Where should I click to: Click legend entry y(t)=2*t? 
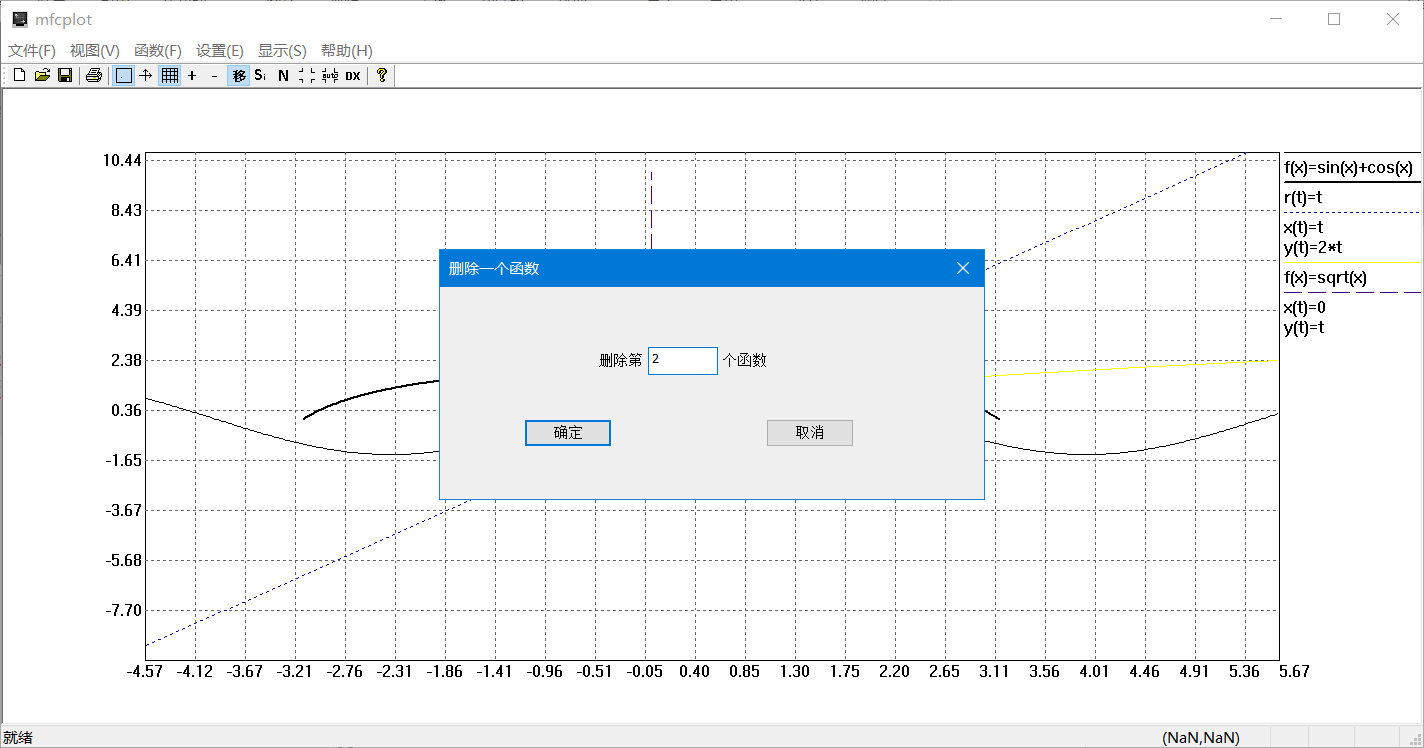(1313, 248)
